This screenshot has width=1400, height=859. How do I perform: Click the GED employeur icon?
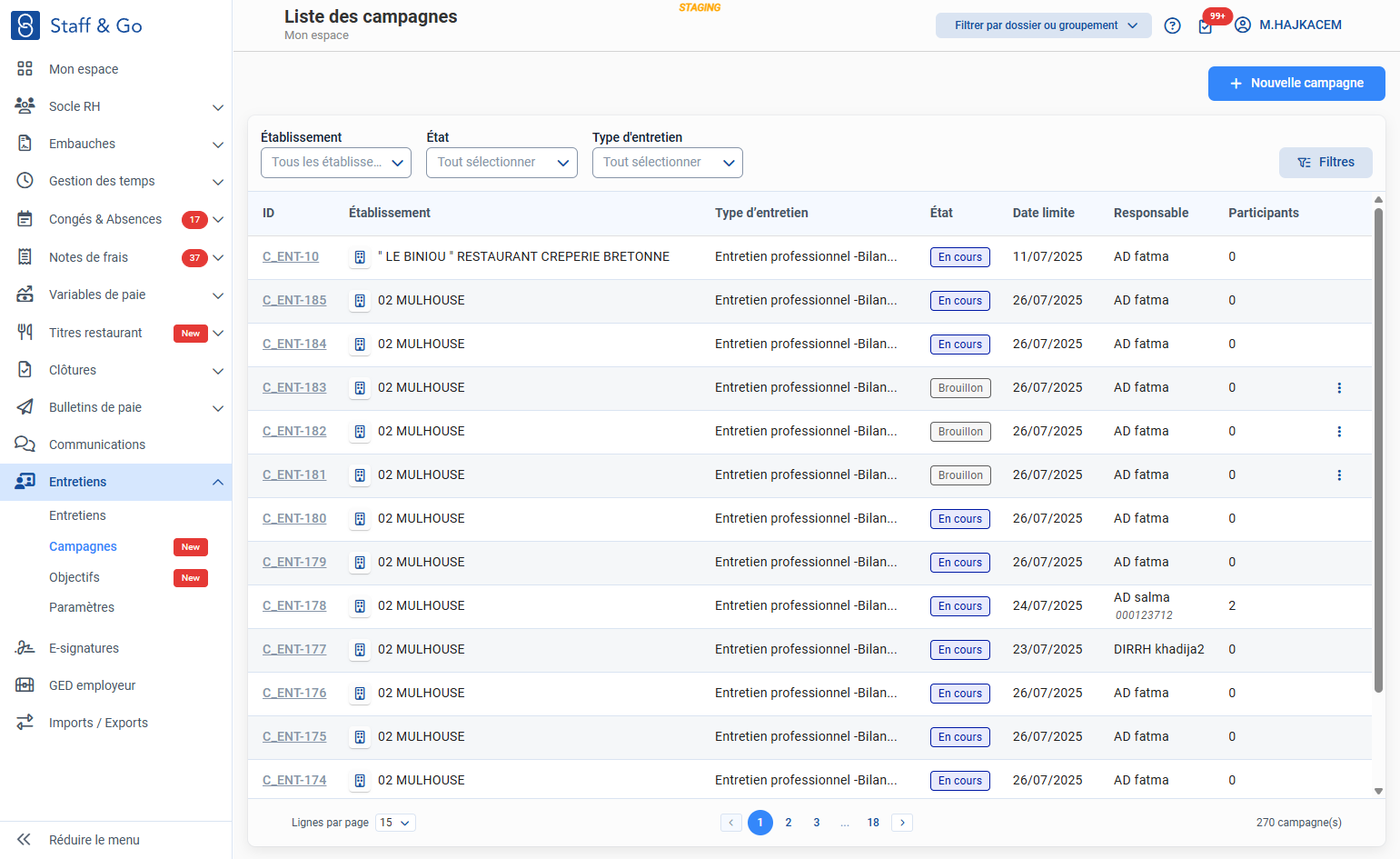point(25,684)
